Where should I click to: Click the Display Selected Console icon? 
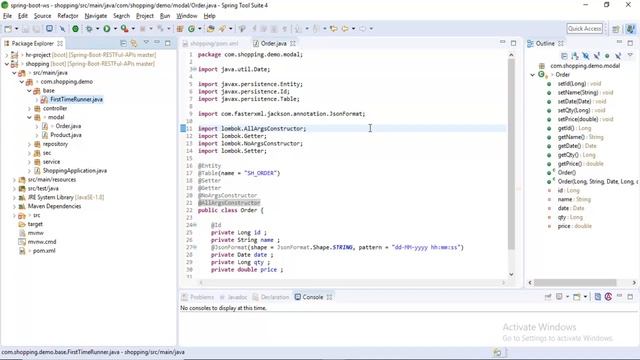point(559,297)
